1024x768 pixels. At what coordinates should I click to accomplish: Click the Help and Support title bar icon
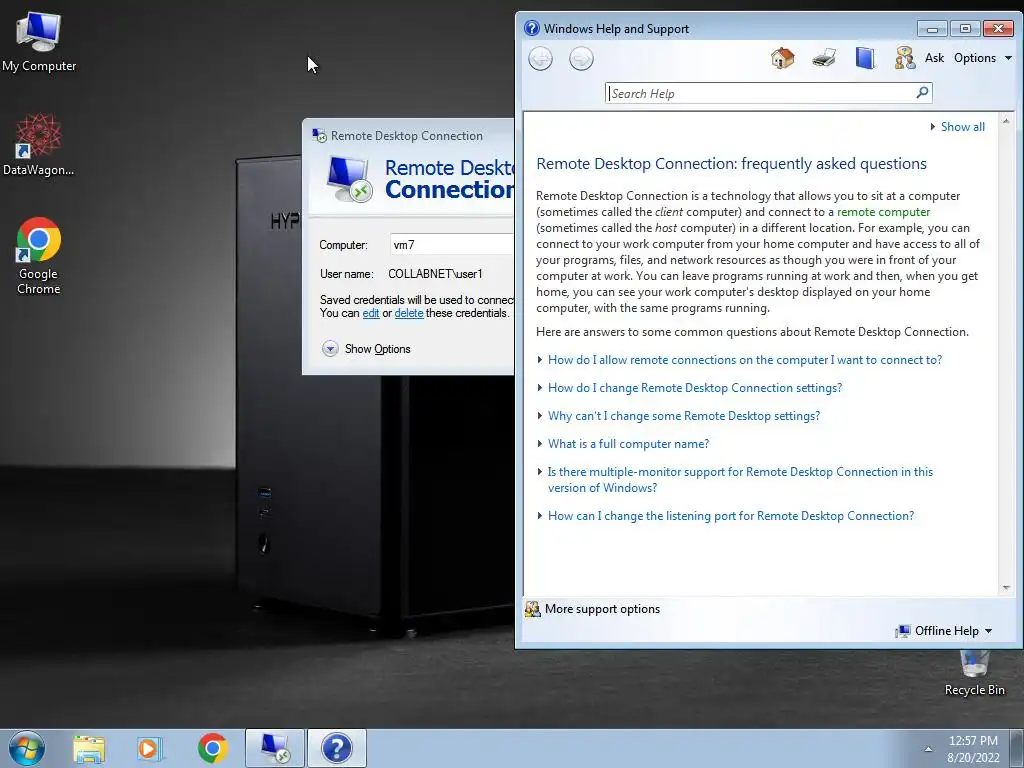[x=532, y=28]
